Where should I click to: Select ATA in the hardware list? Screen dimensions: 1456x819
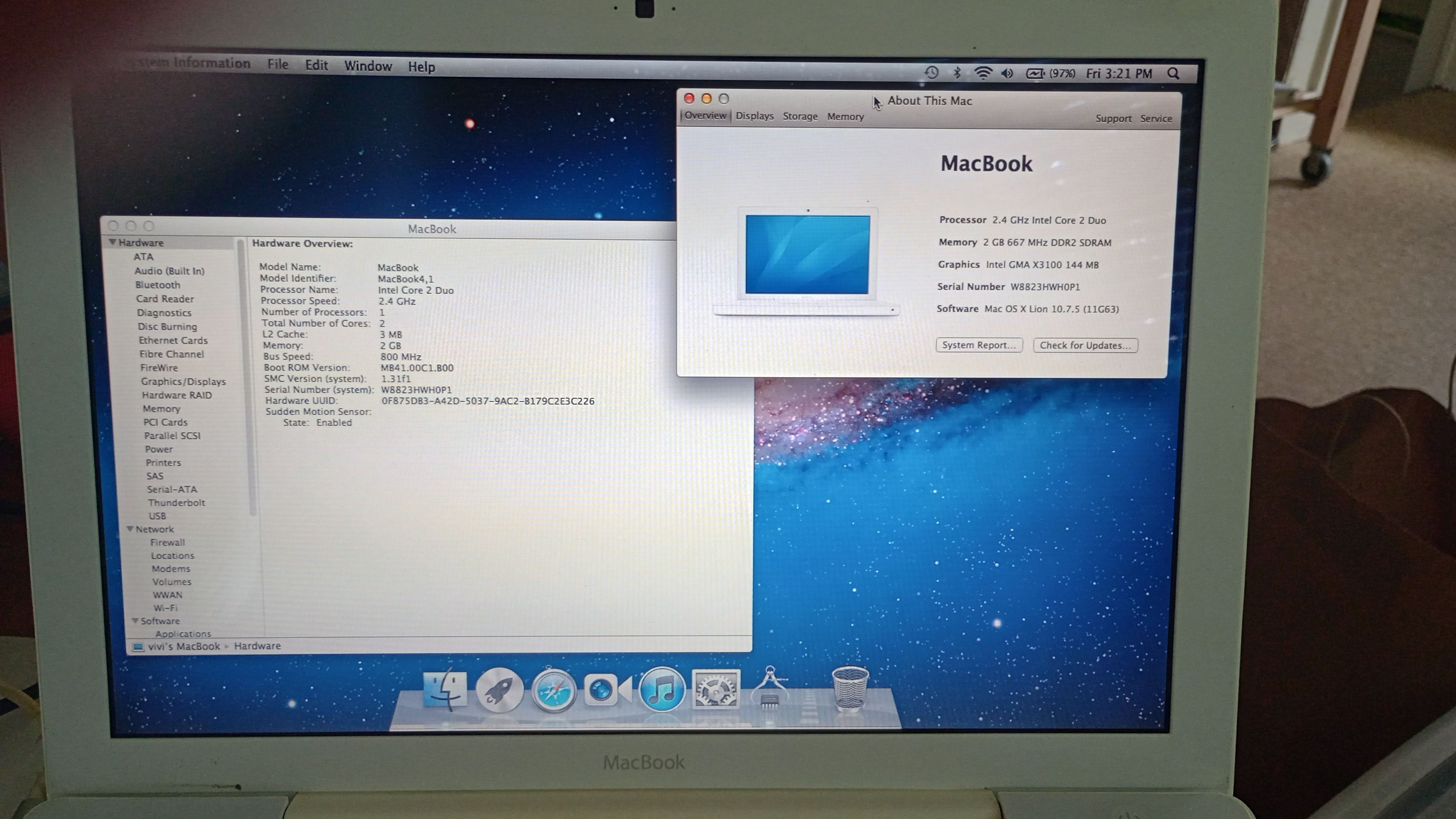click(x=143, y=256)
